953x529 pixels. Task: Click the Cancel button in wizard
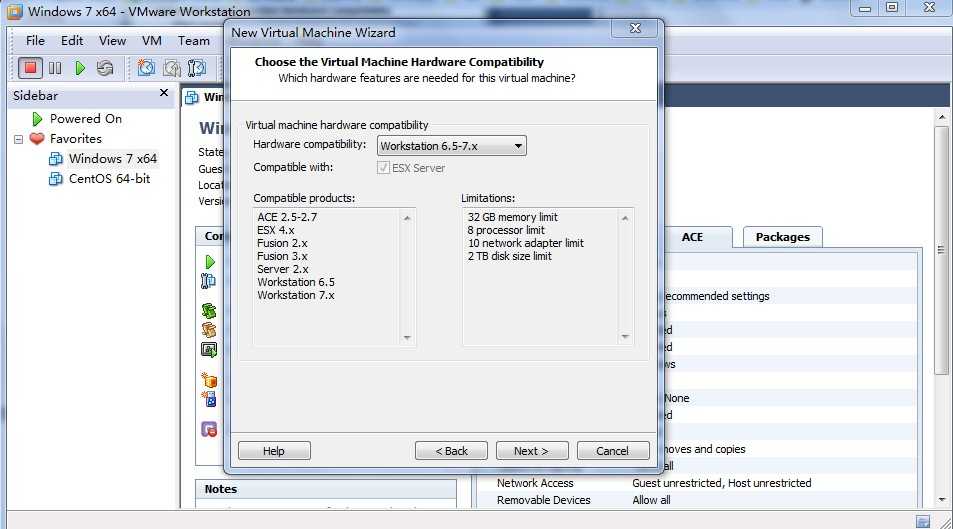[x=613, y=451]
